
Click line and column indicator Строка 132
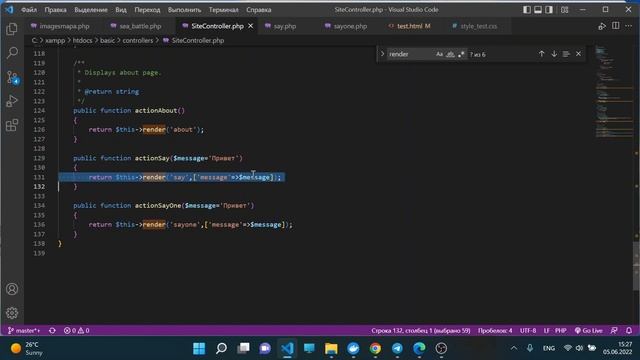[421, 331]
